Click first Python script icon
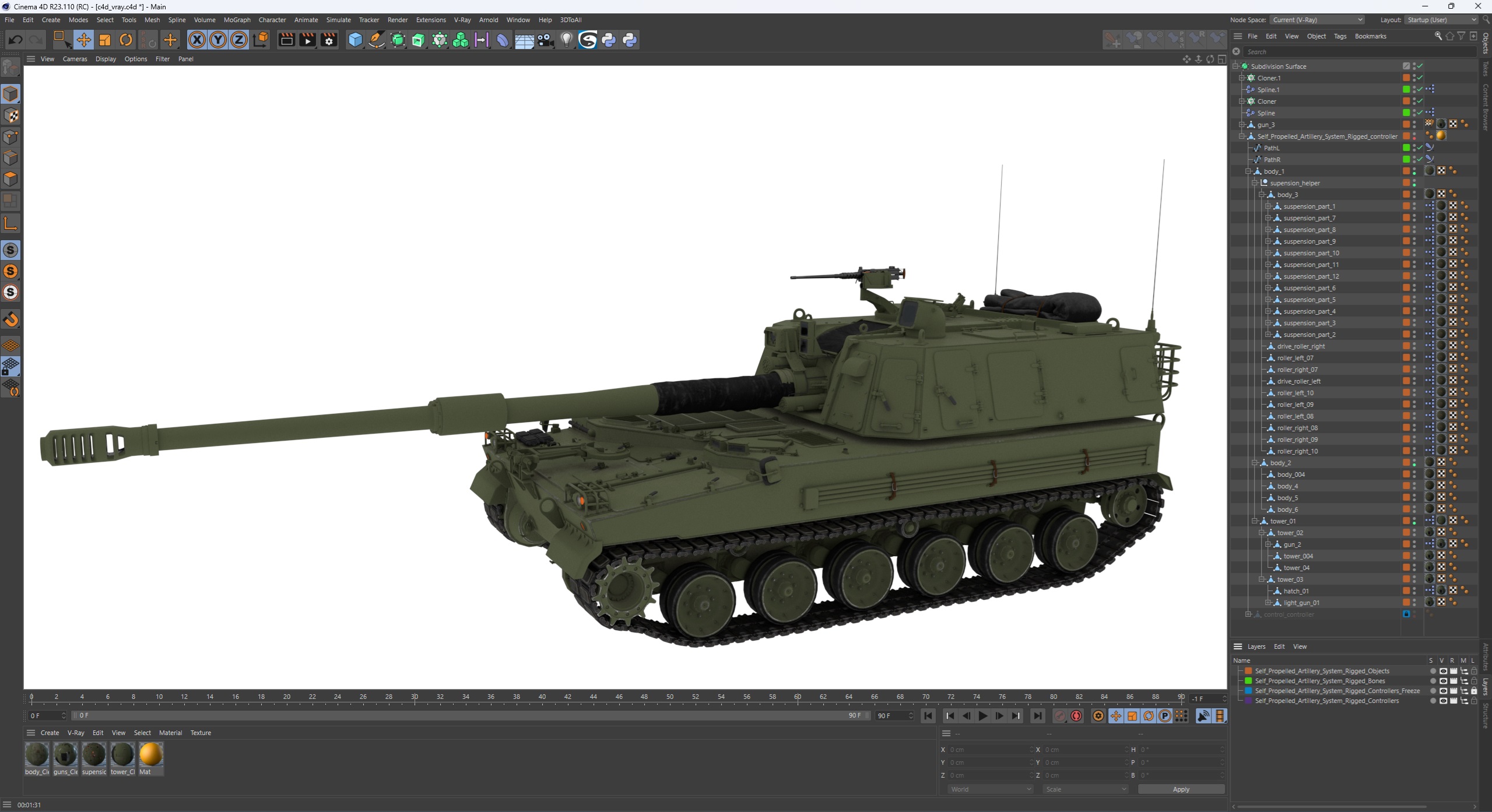The height and width of the screenshot is (812, 1492). pyautogui.click(x=609, y=40)
